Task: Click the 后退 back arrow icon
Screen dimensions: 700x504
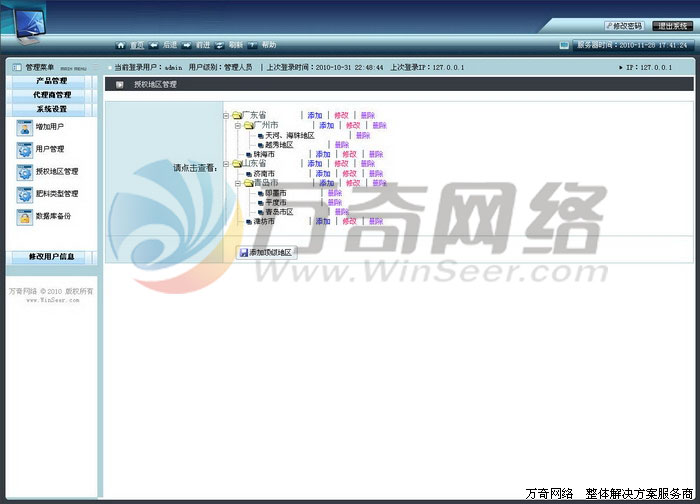Action: 154,45
